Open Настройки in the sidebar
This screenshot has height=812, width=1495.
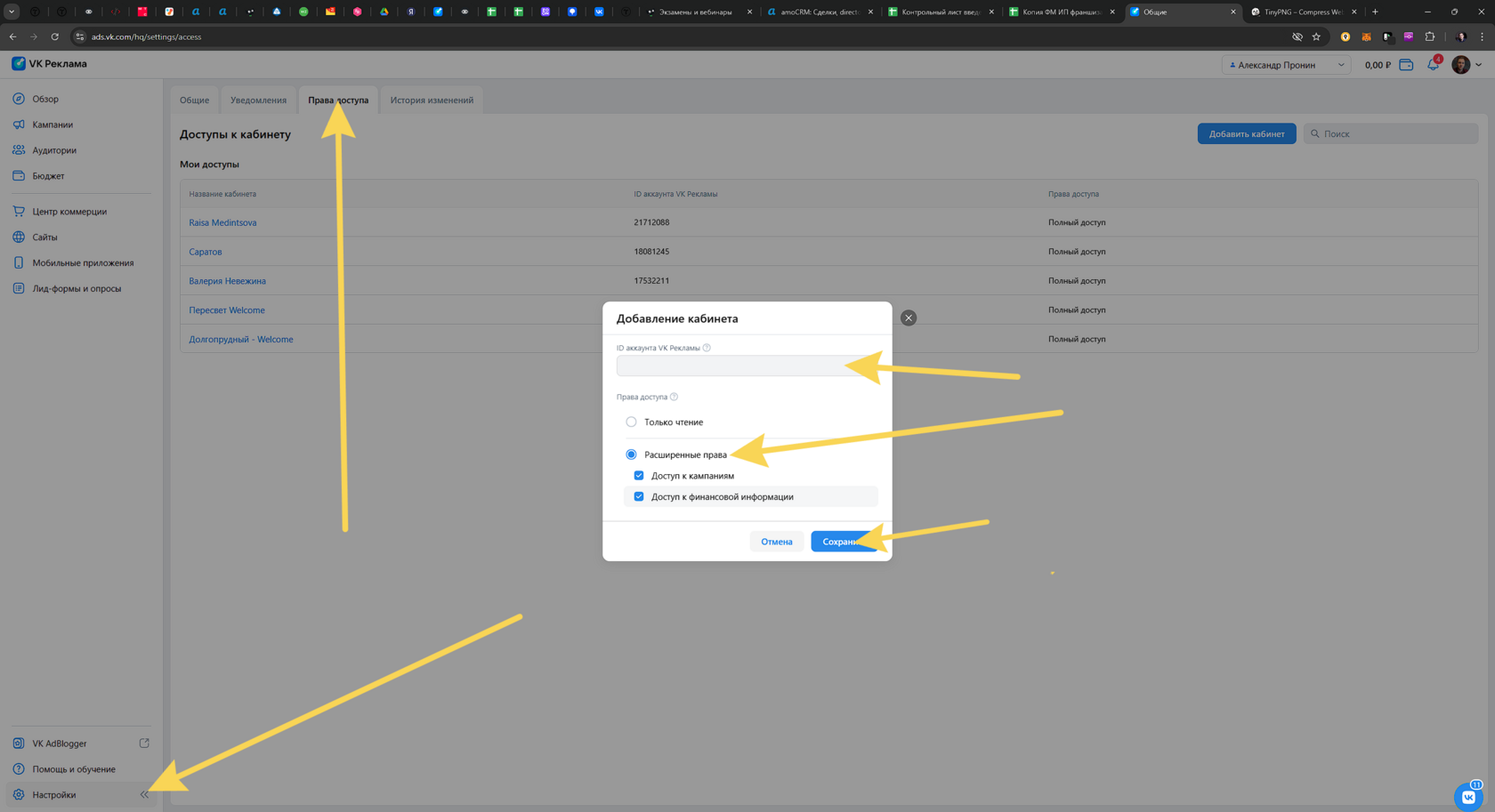coord(54,795)
